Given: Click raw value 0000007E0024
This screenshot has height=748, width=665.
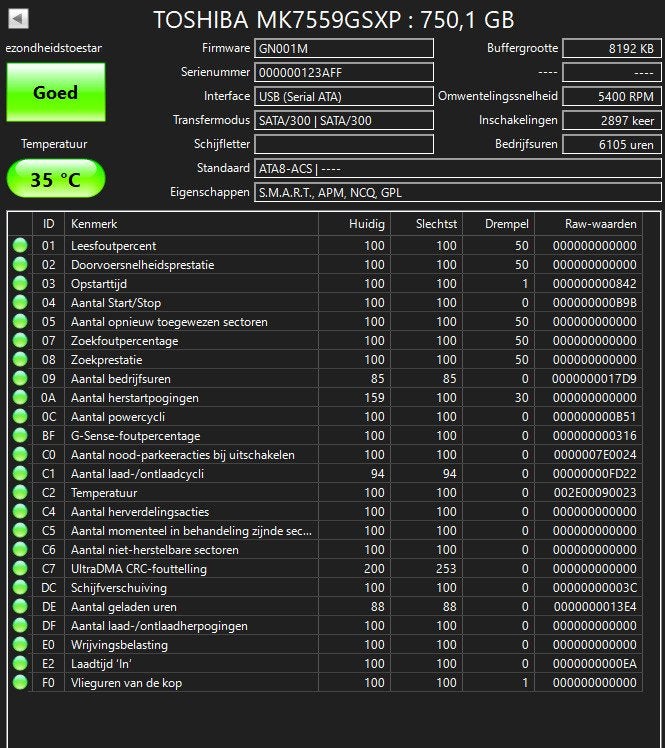Looking at the screenshot, I should click(x=595, y=455).
